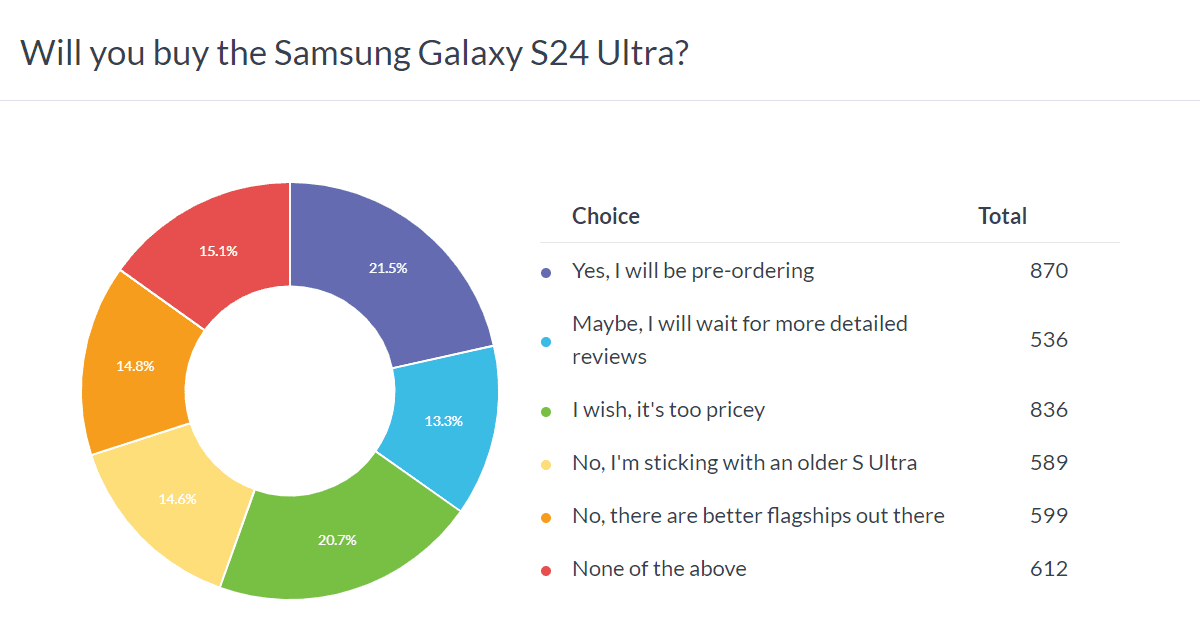Viewport: 1200px width, 630px height.
Task: Click the yellow legend dot for older S Ultra
Action: 546,464
